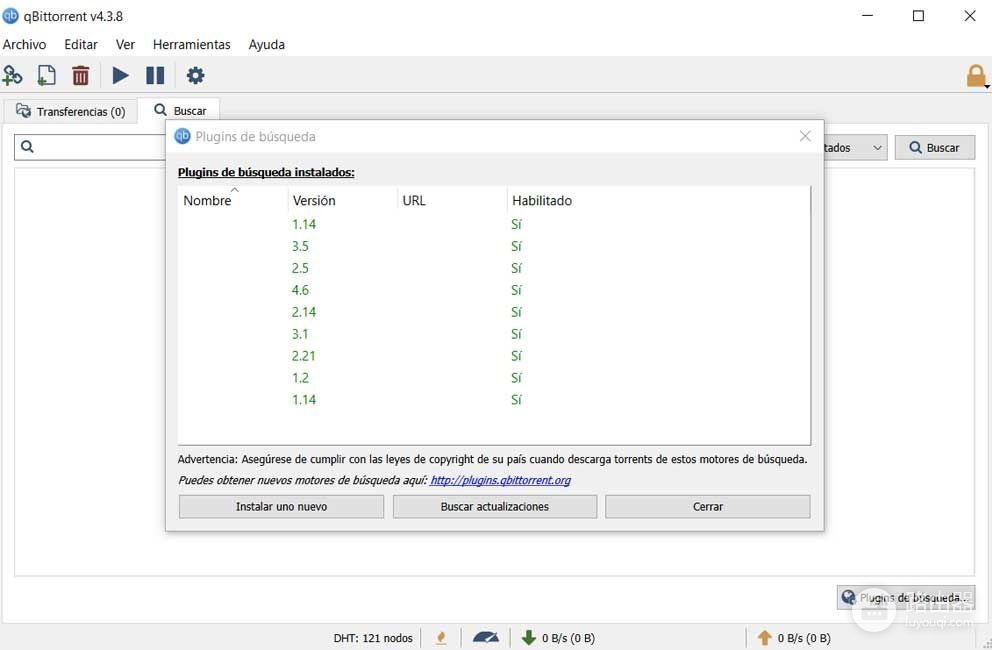
Task: Select the plugin row with version 3.5
Action: tap(493, 246)
